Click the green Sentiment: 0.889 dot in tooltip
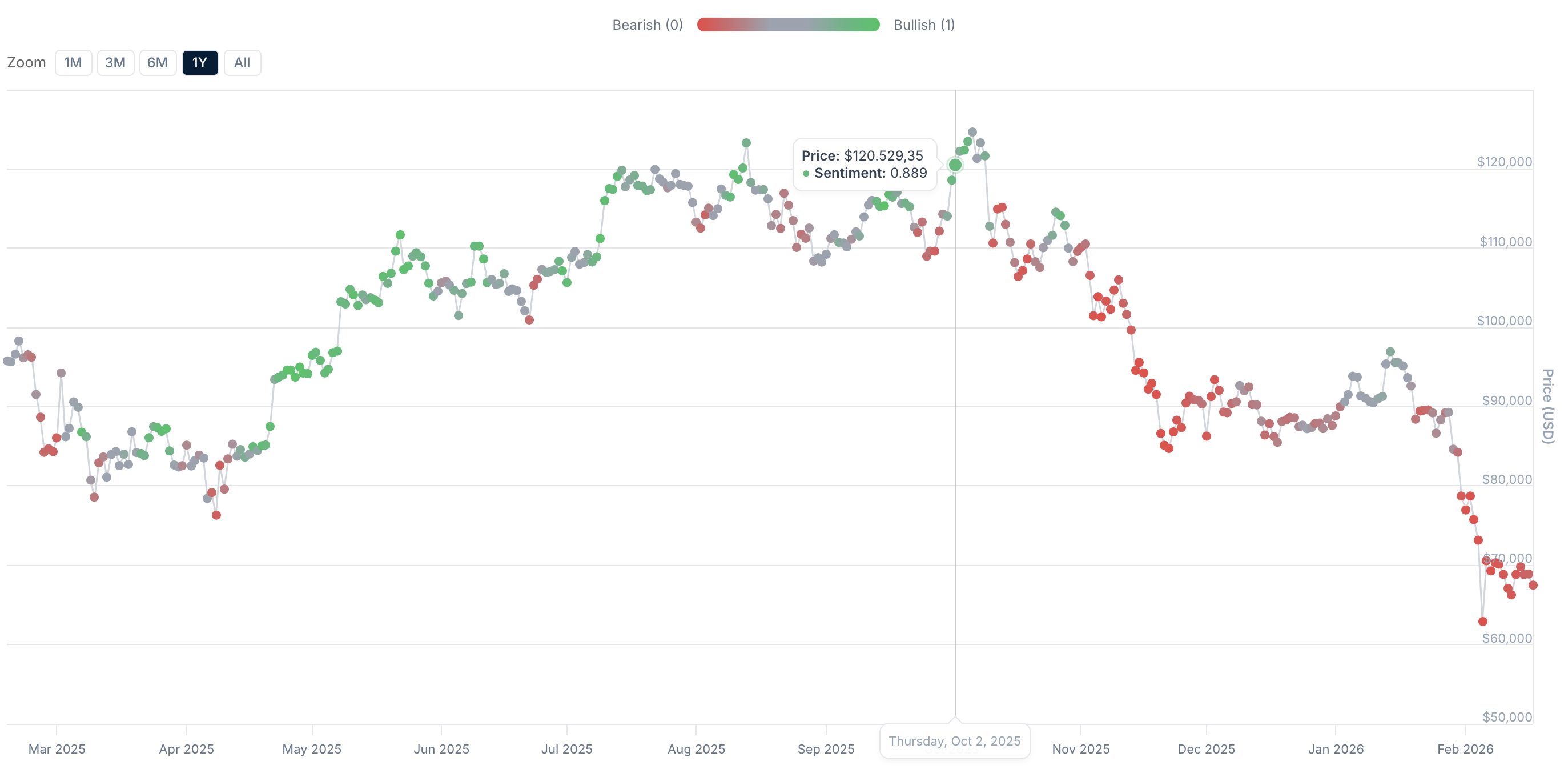 point(806,174)
